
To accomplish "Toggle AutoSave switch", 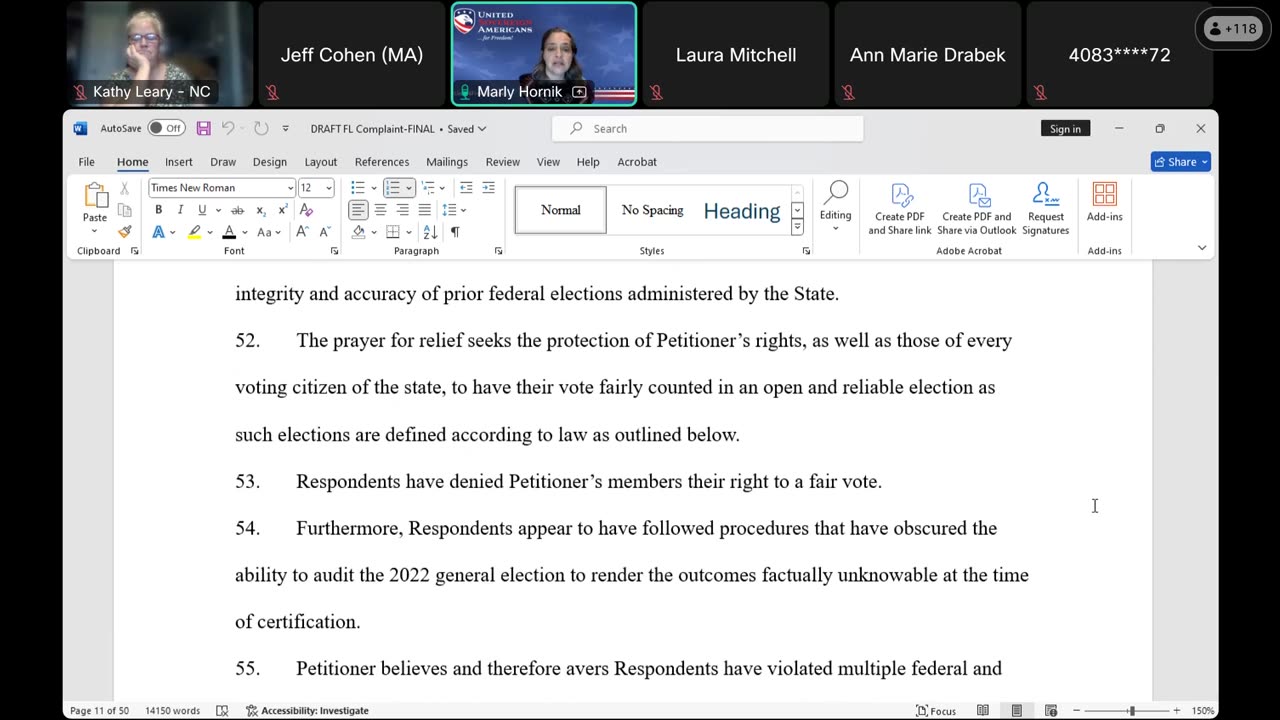I will click(166, 128).
